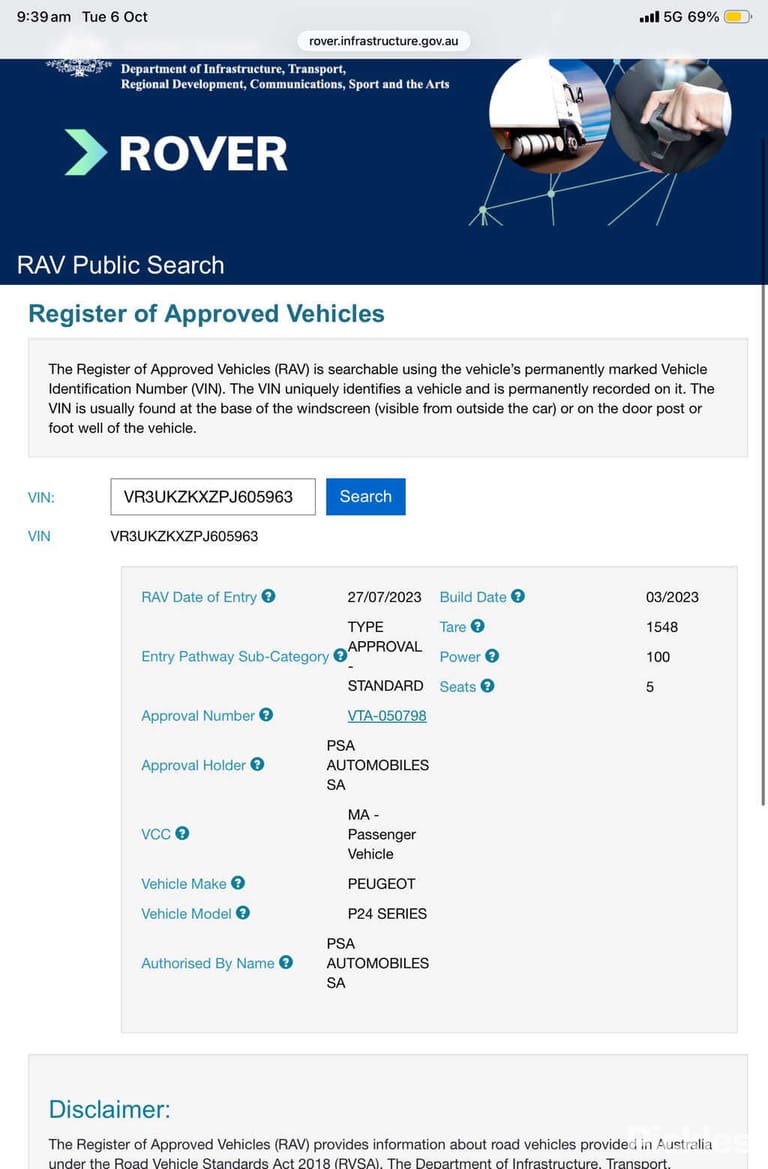Tap the 9:39 am clock in status bar
This screenshot has height=1169, width=768.
point(44,16)
